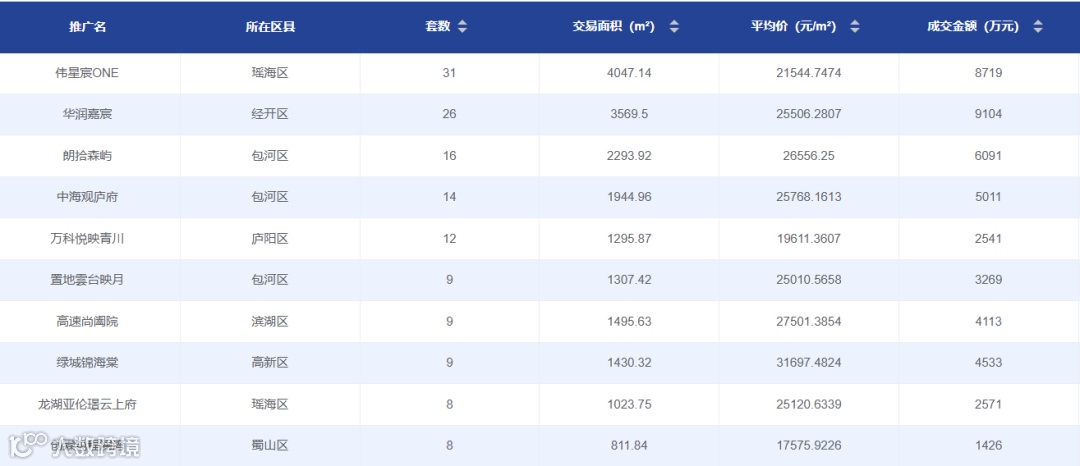Click the average price 27501.3854
This screenshot has height=466, width=1080.
[809, 321]
